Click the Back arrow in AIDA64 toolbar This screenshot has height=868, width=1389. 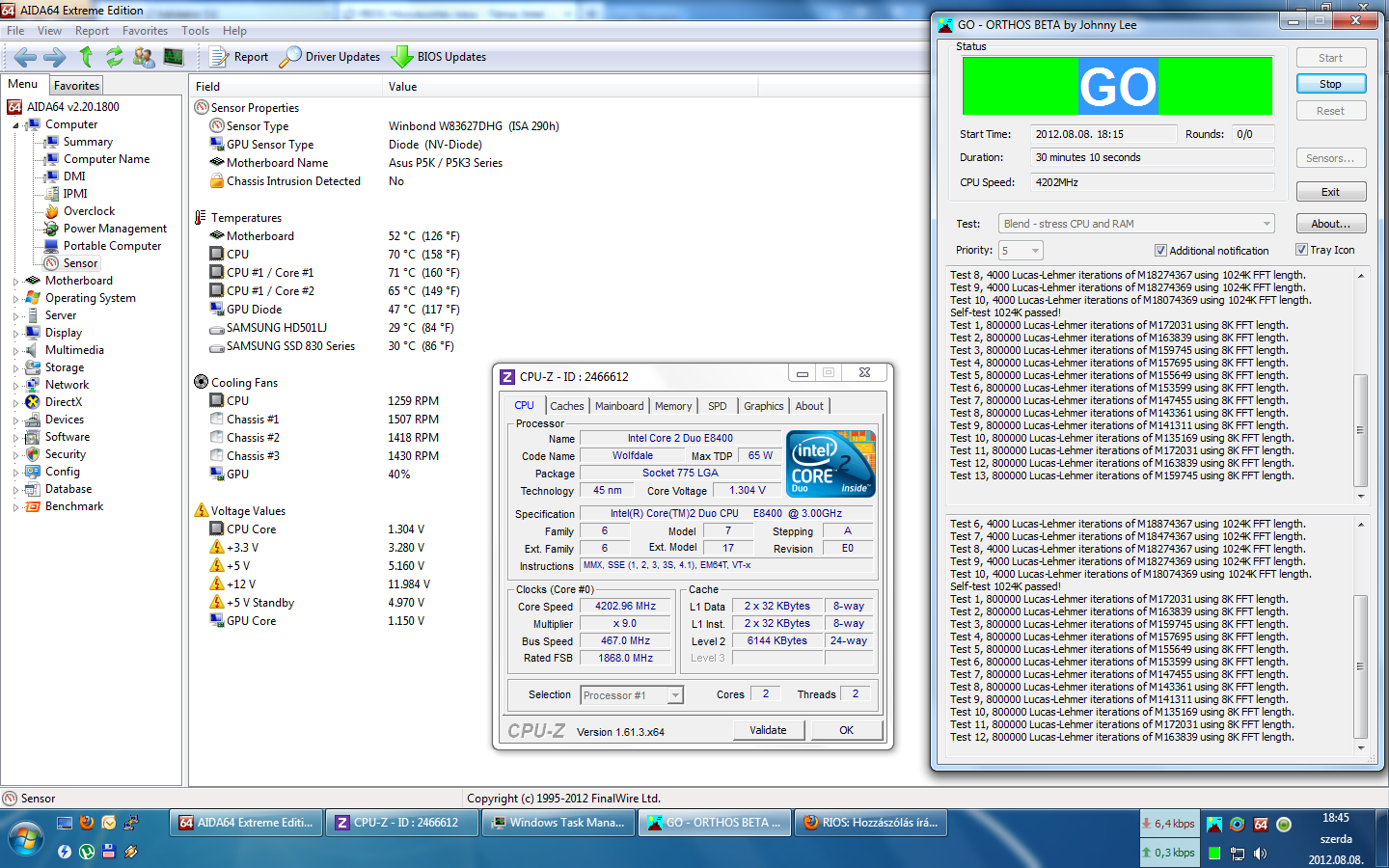(26, 57)
